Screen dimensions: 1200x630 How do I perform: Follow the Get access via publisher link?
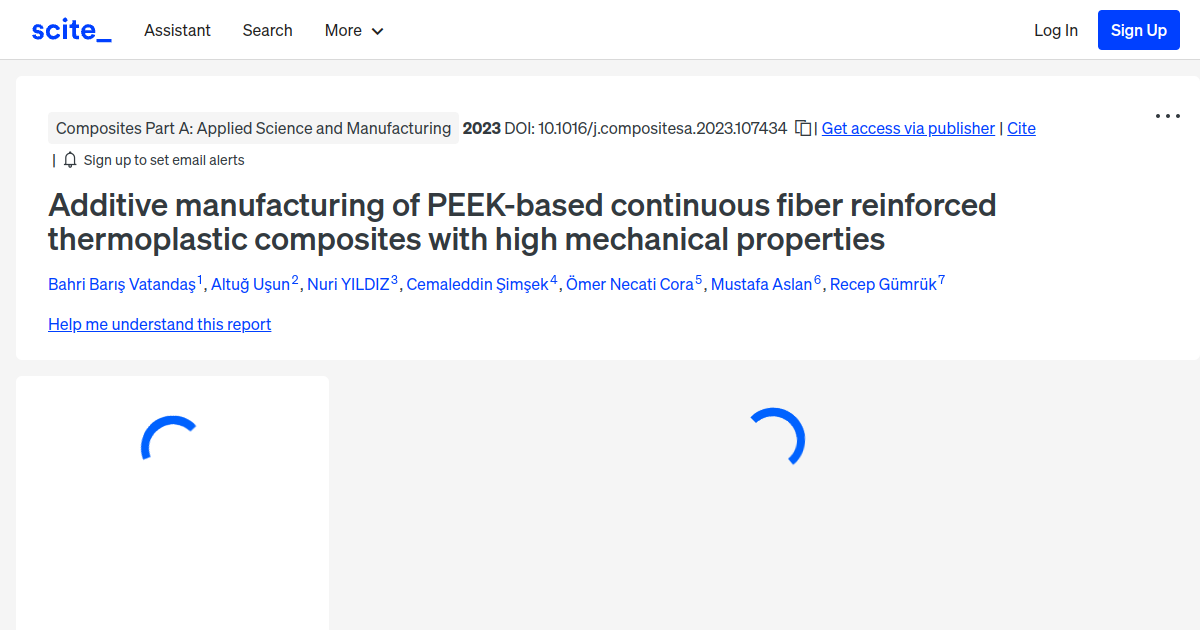point(907,128)
